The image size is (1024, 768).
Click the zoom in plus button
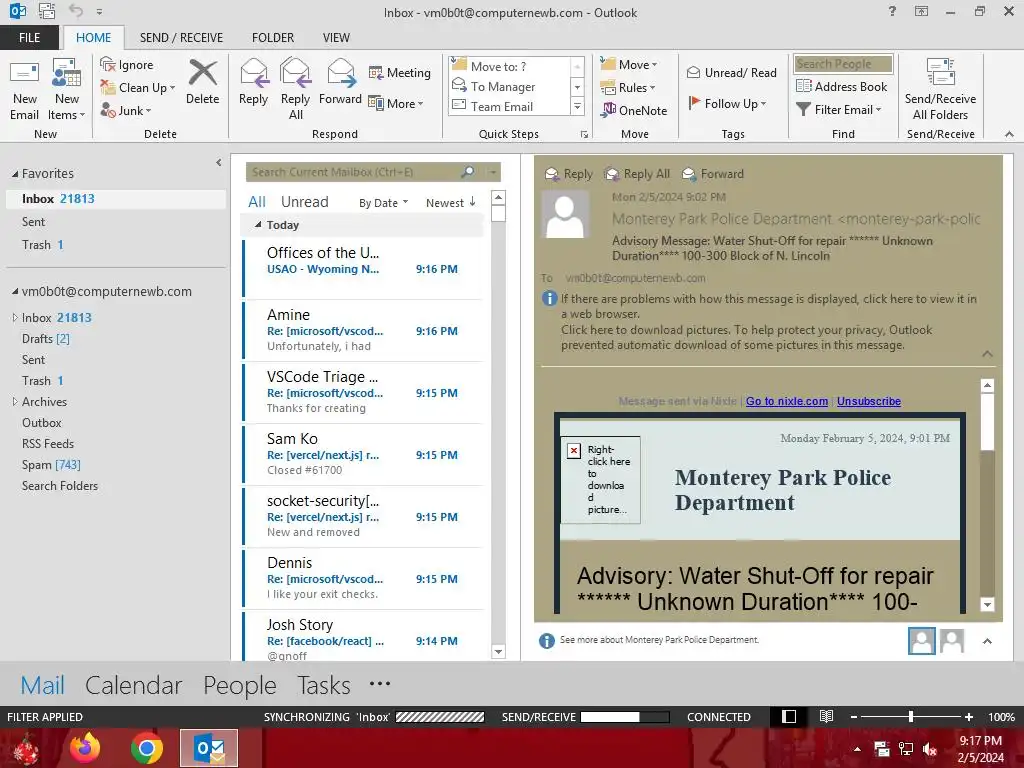pyautogui.click(x=969, y=716)
